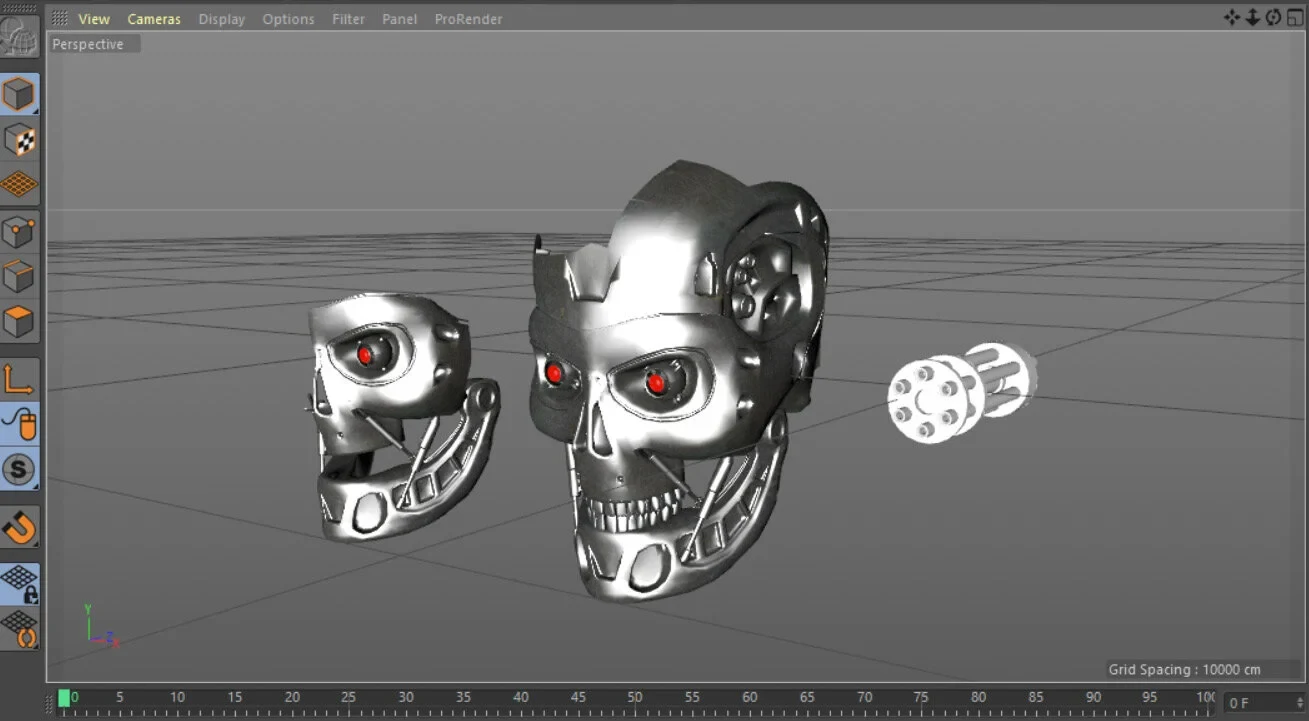Select the large chrome skull model
The height and width of the screenshot is (721, 1309).
point(677,381)
